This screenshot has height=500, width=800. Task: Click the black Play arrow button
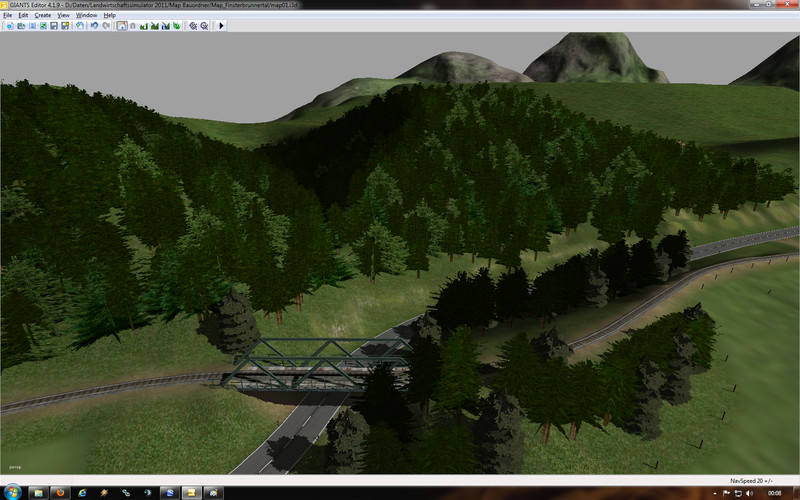click(x=221, y=26)
